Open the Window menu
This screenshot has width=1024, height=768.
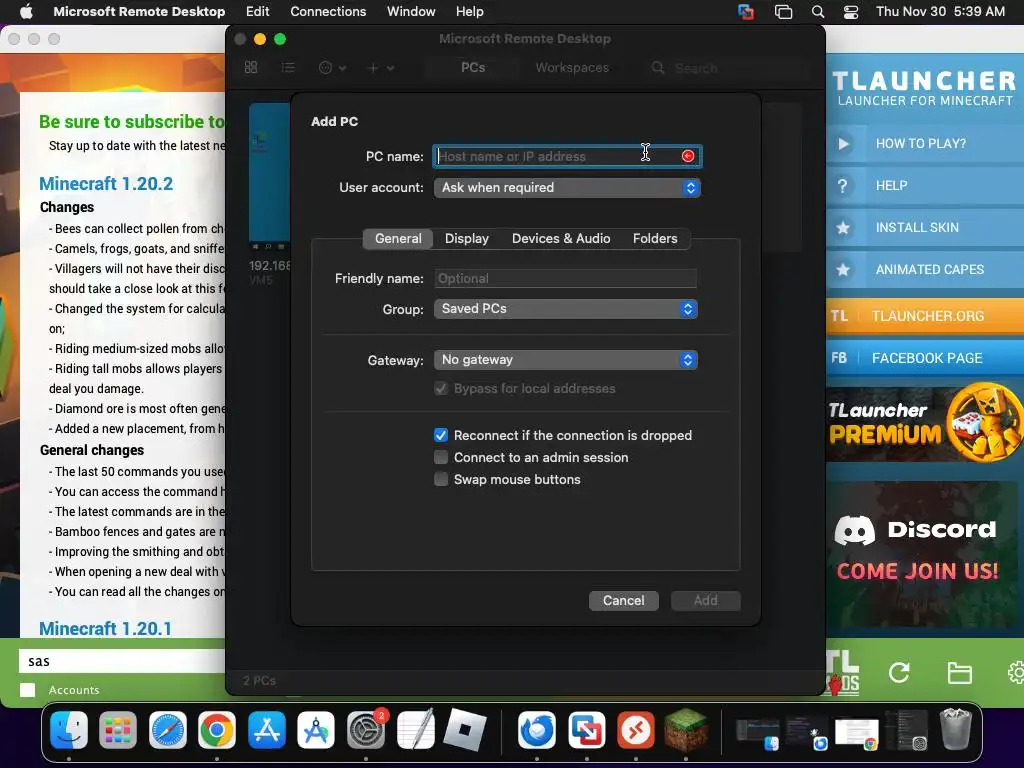411,11
